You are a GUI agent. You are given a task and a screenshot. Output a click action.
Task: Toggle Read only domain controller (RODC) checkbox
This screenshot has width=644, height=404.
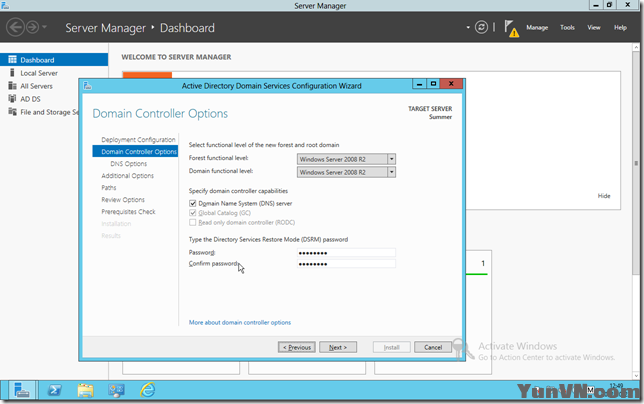tap(193, 222)
